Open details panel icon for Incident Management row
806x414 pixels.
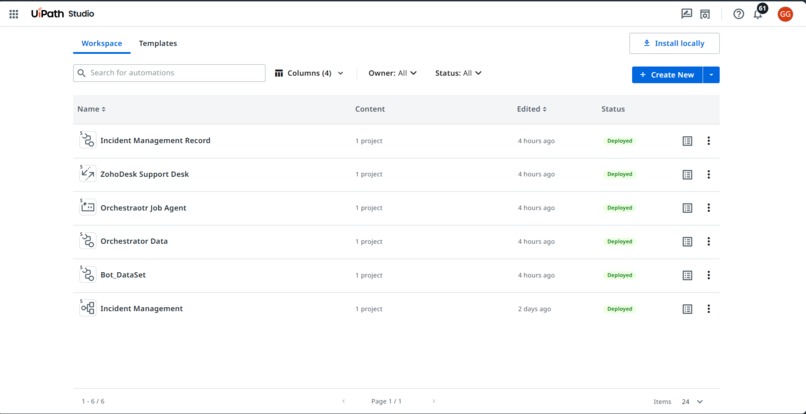tap(687, 309)
